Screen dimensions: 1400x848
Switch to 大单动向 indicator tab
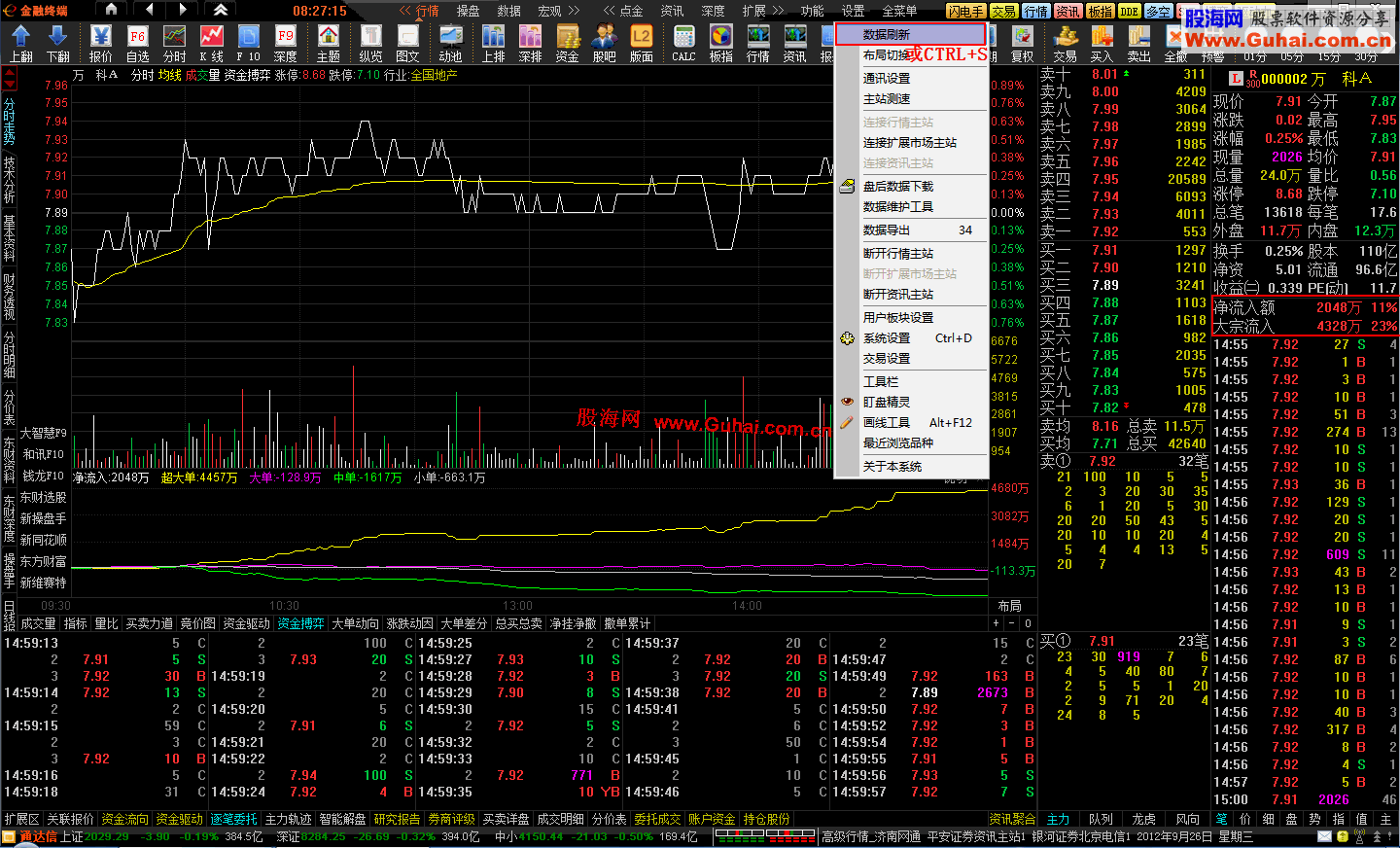click(355, 623)
